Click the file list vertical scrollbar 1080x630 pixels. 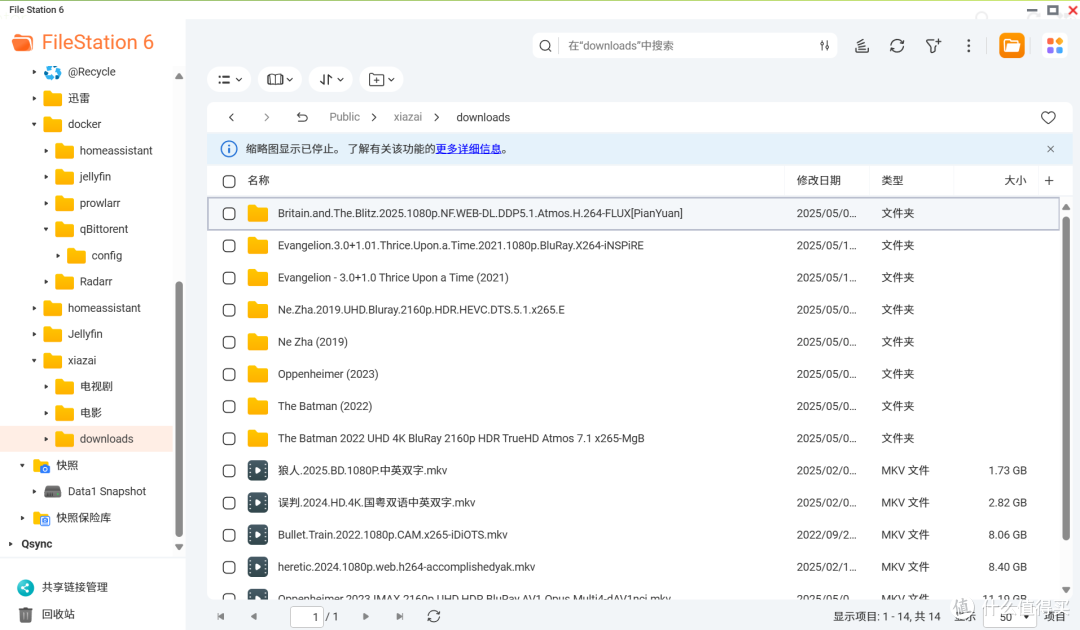[1066, 379]
